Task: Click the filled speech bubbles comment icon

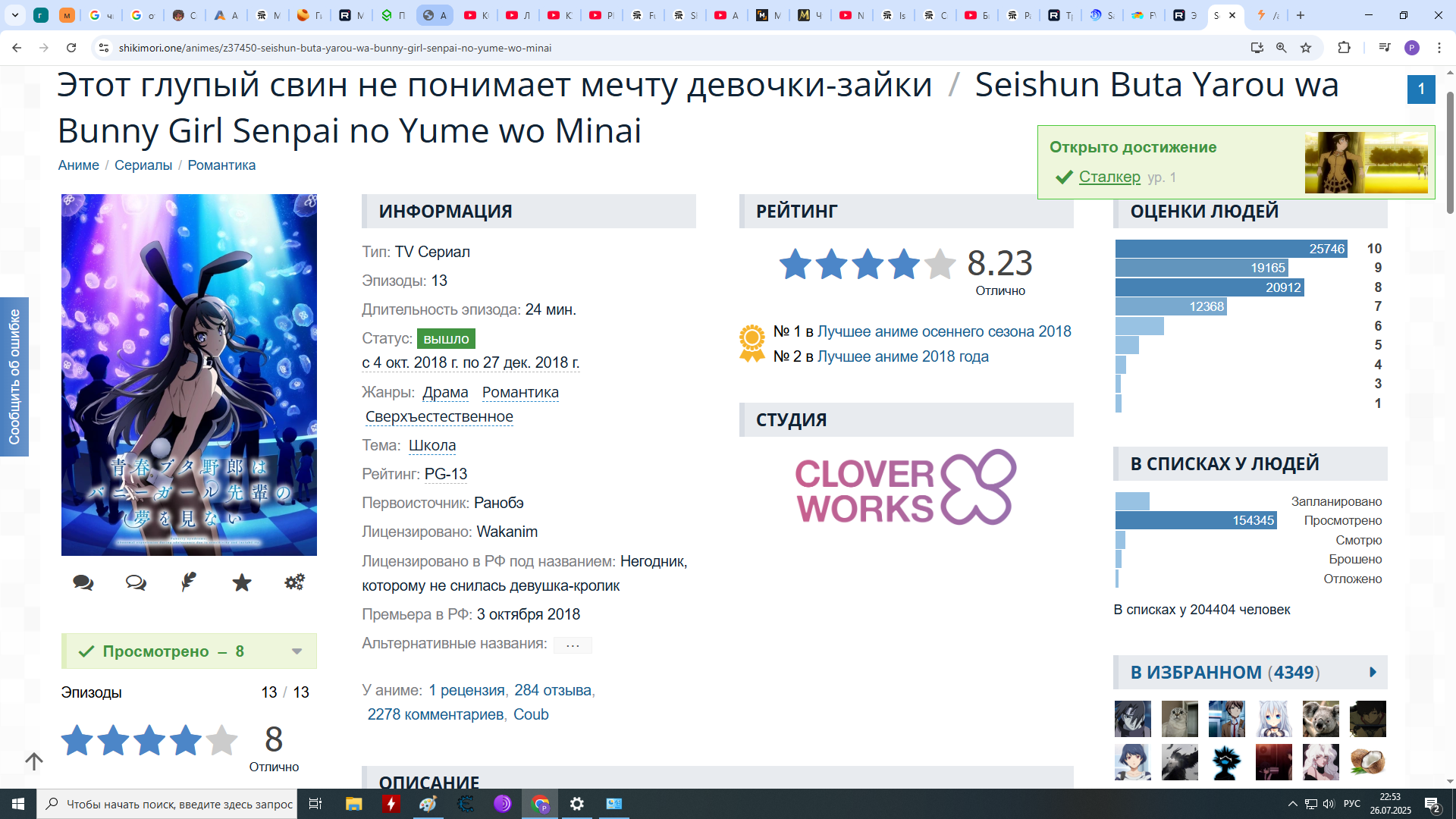Action: click(83, 582)
